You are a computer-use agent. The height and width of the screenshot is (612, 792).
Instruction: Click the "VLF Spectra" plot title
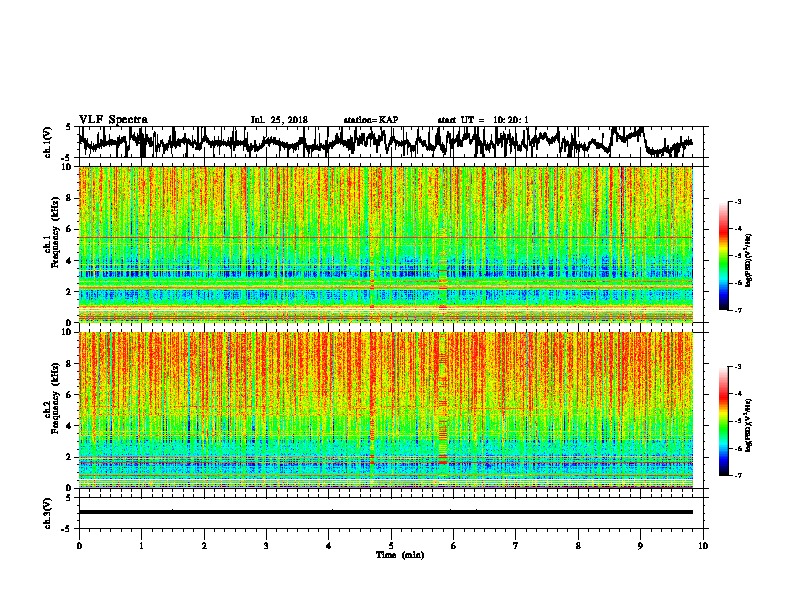(x=113, y=120)
